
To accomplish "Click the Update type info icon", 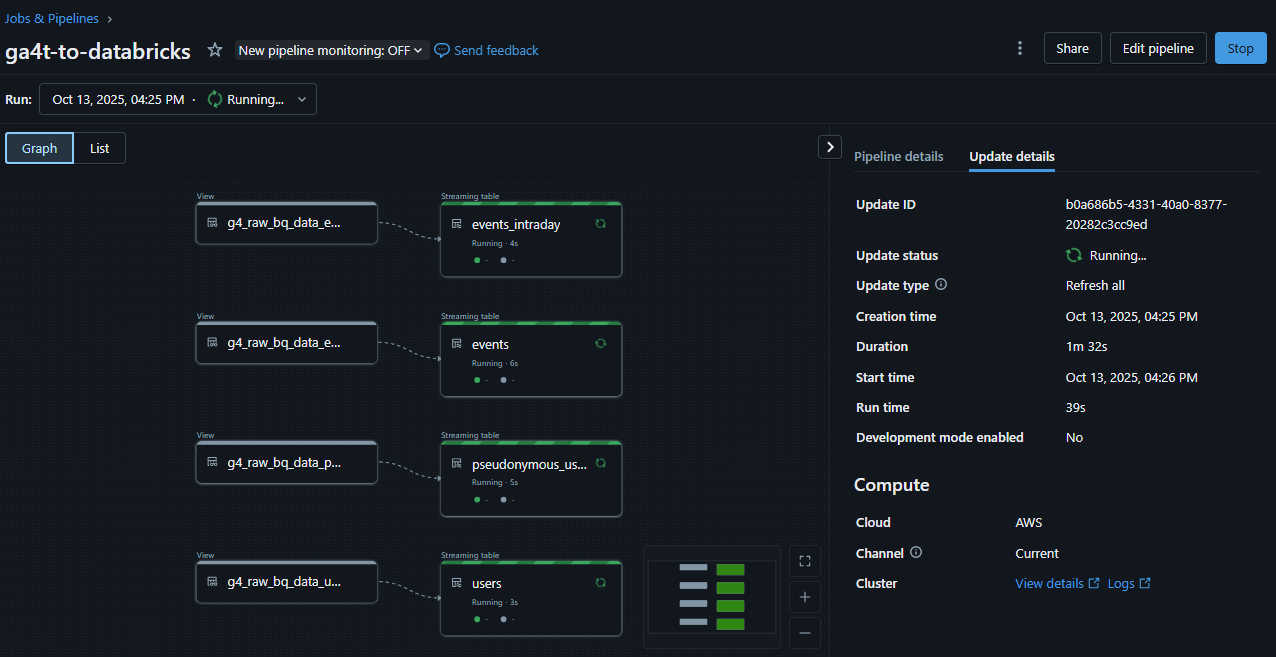I will coord(941,285).
